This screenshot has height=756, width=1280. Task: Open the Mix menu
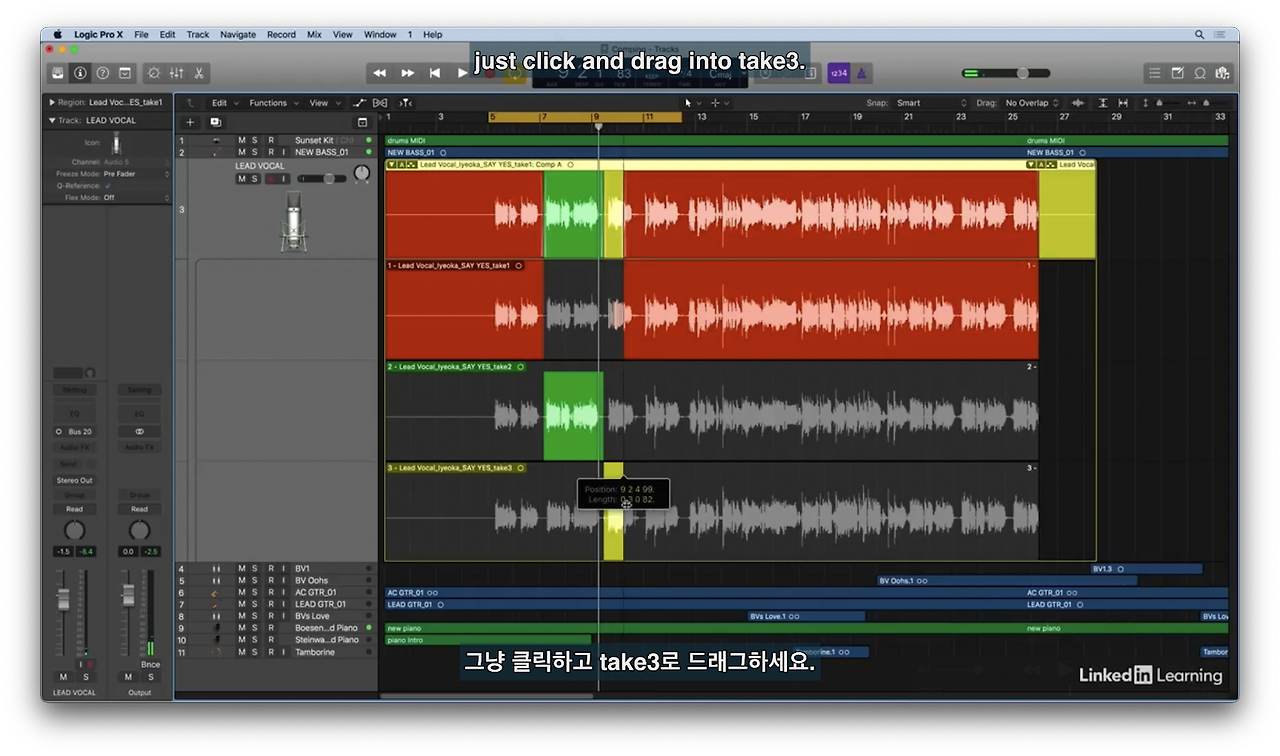coord(314,34)
